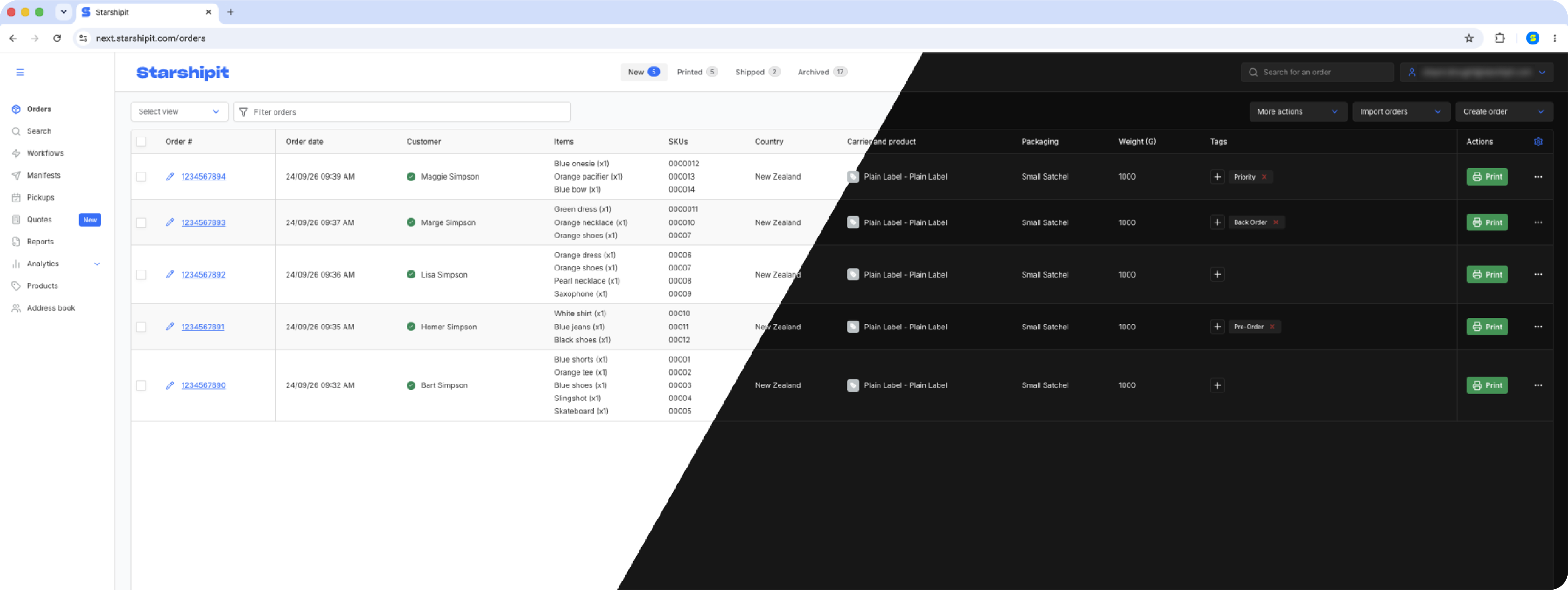Tick the checkbox for order 1234567894
Viewport: 1568px width, 590px height.
tap(141, 176)
